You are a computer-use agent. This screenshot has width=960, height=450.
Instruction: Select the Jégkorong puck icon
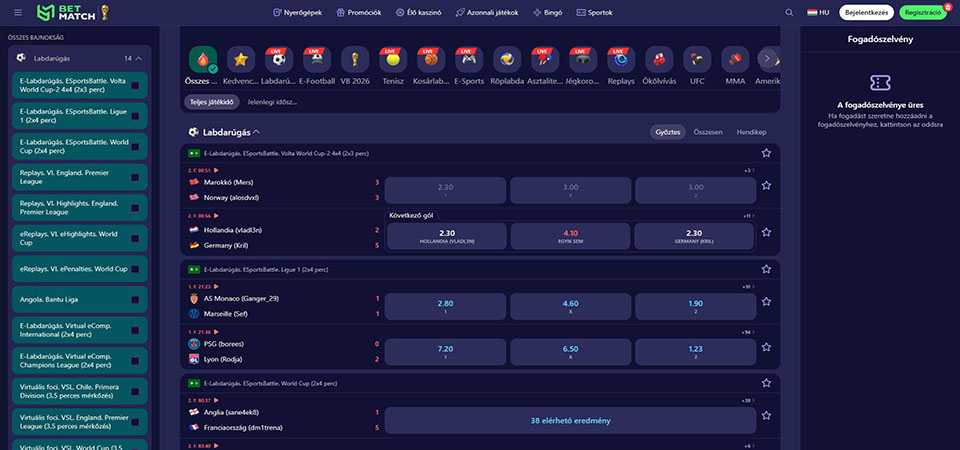(583, 59)
